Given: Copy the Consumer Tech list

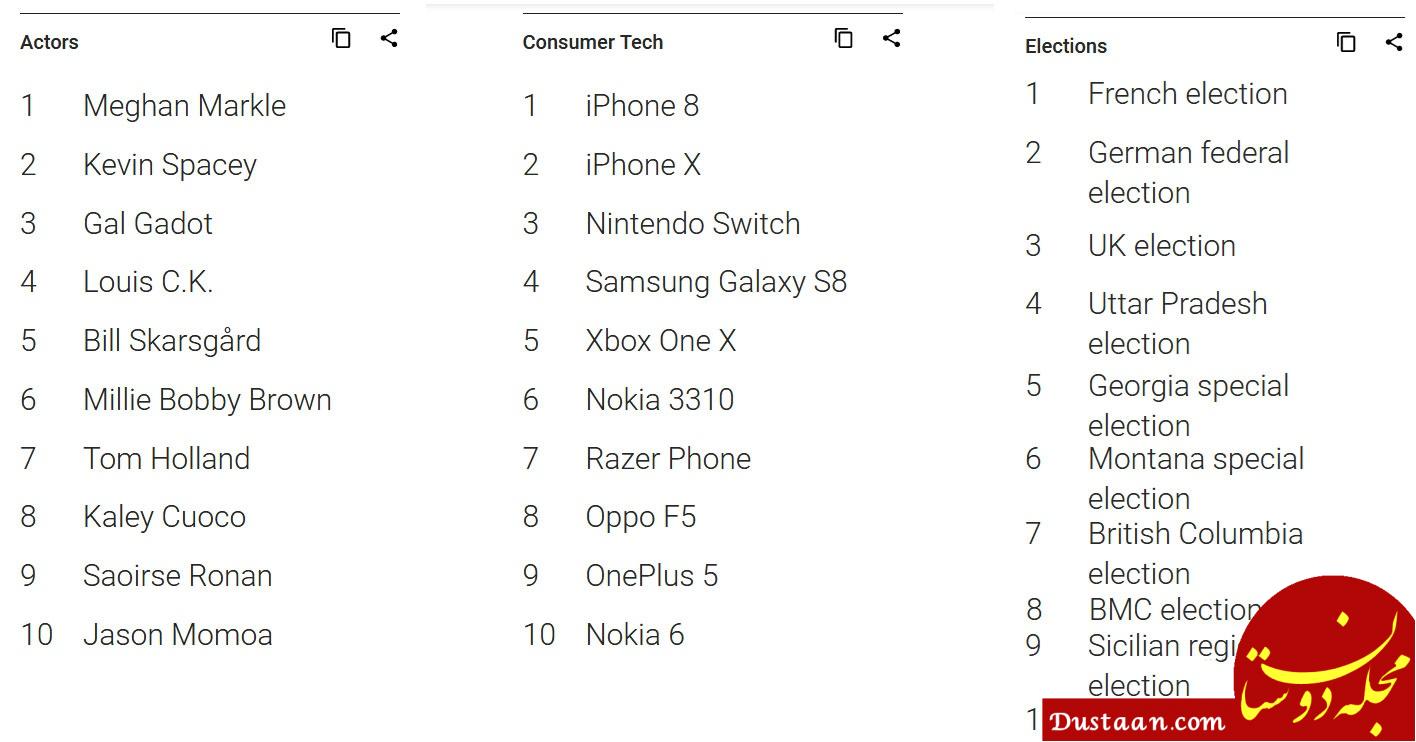Looking at the screenshot, I should tap(844, 39).
